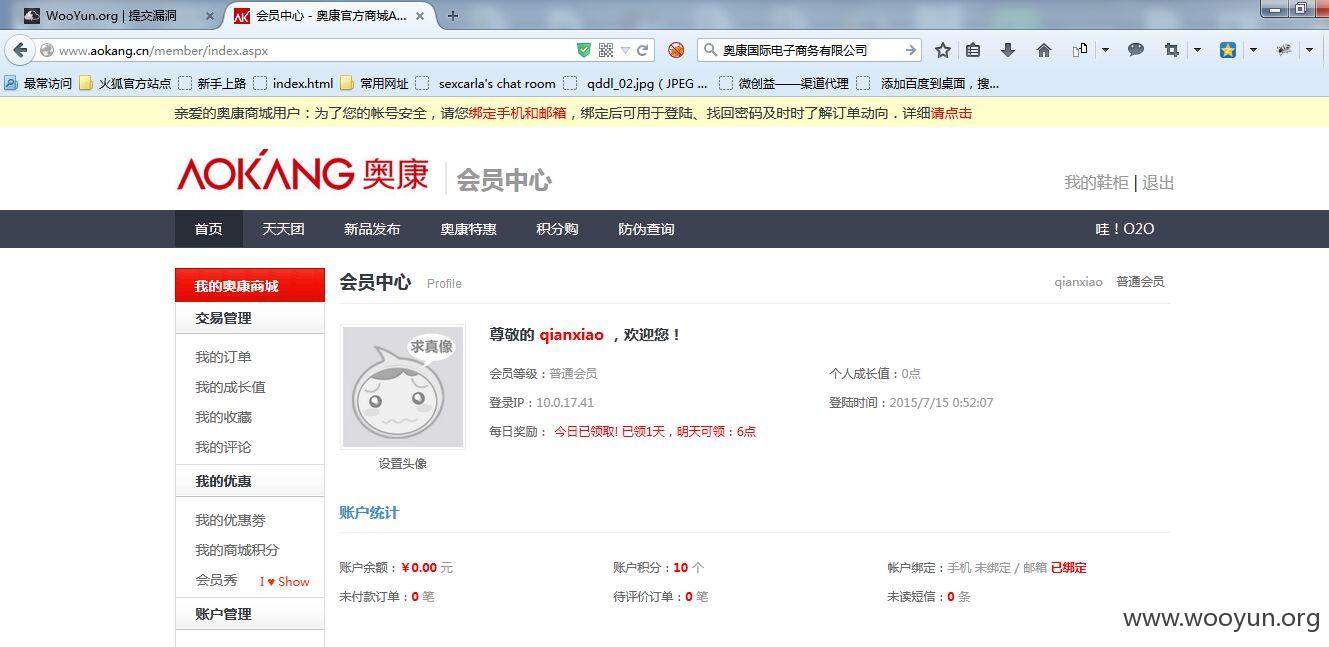
Task: Submit search with the arrow in search box
Action: coord(910,50)
